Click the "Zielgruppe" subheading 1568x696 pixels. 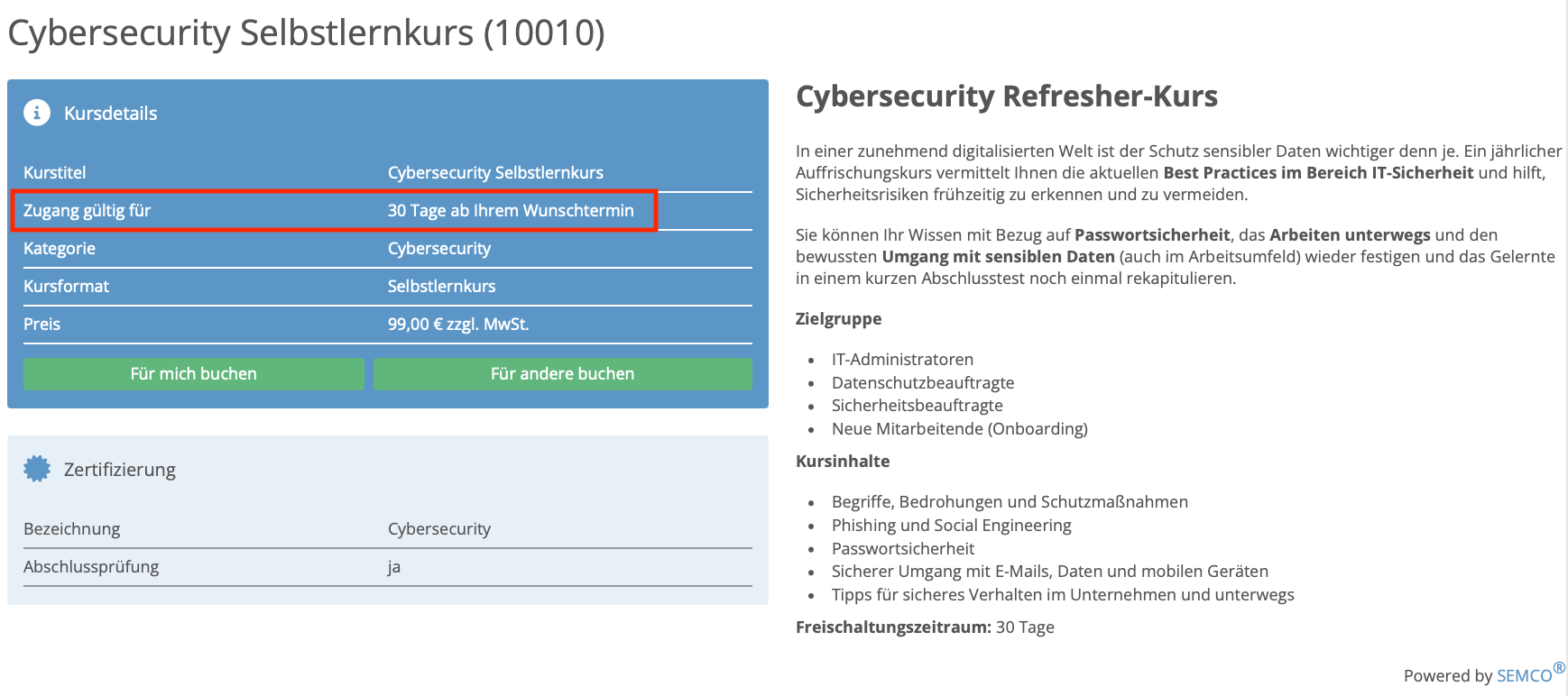point(838,318)
